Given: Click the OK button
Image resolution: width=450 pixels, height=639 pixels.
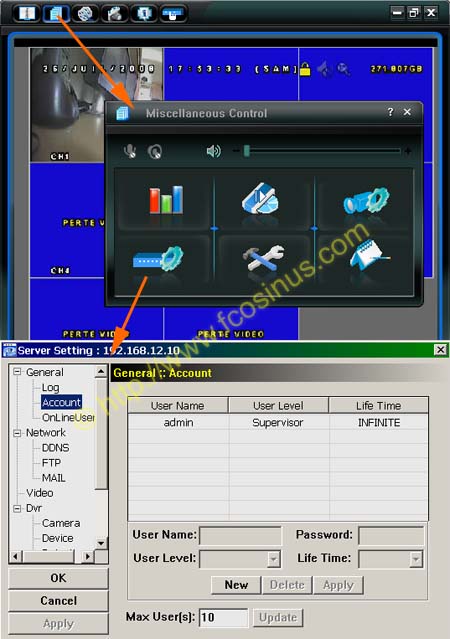Looking at the screenshot, I should click(x=58, y=578).
